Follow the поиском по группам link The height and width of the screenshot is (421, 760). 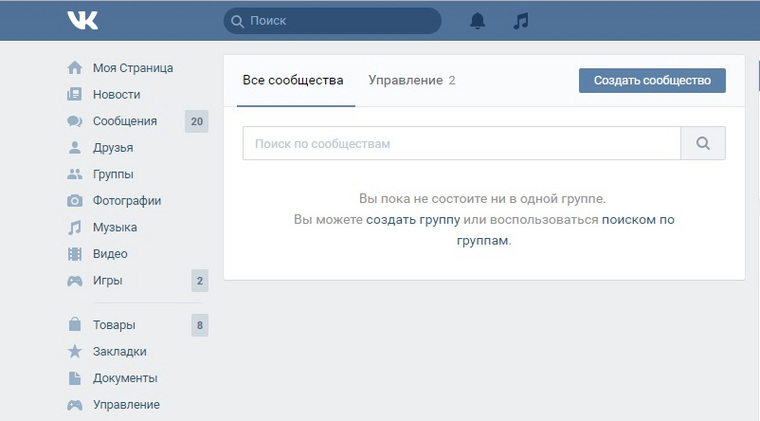638,219
